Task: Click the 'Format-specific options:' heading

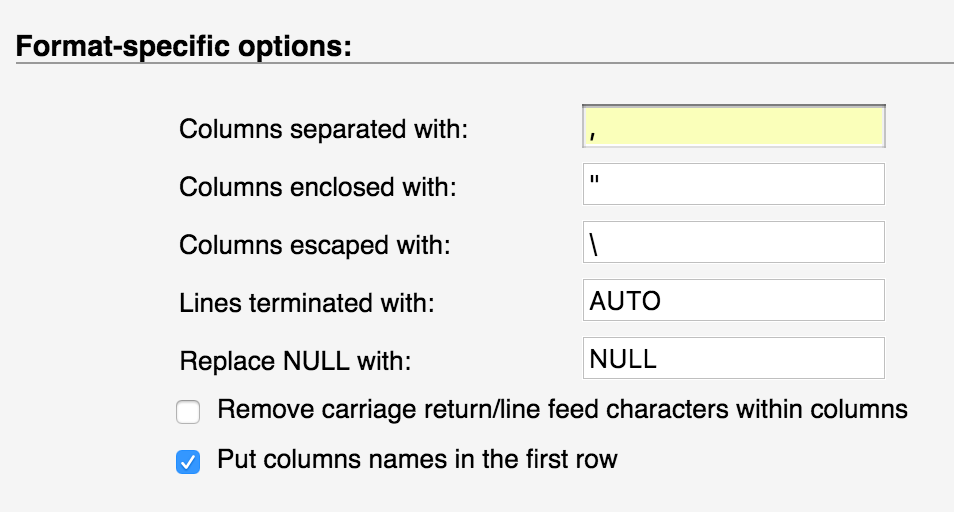Action: [184, 47]
